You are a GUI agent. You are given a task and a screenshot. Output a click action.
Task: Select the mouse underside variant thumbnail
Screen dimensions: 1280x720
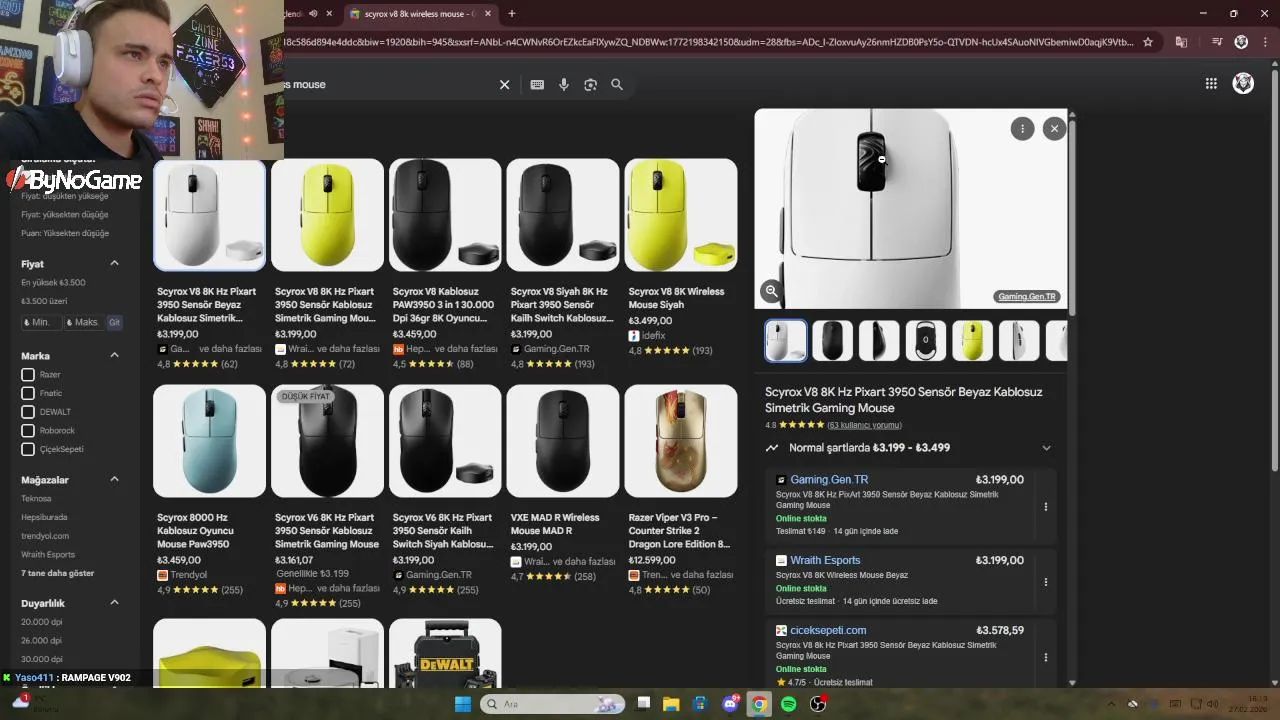click(x=926, y=341)
